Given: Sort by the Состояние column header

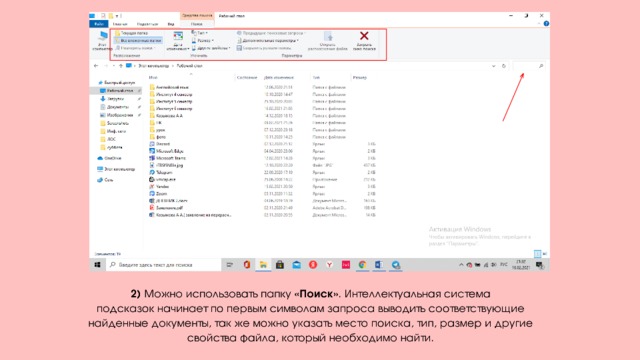Looking at the screenshot, I should pyautogui.click(x=247, y=77).
